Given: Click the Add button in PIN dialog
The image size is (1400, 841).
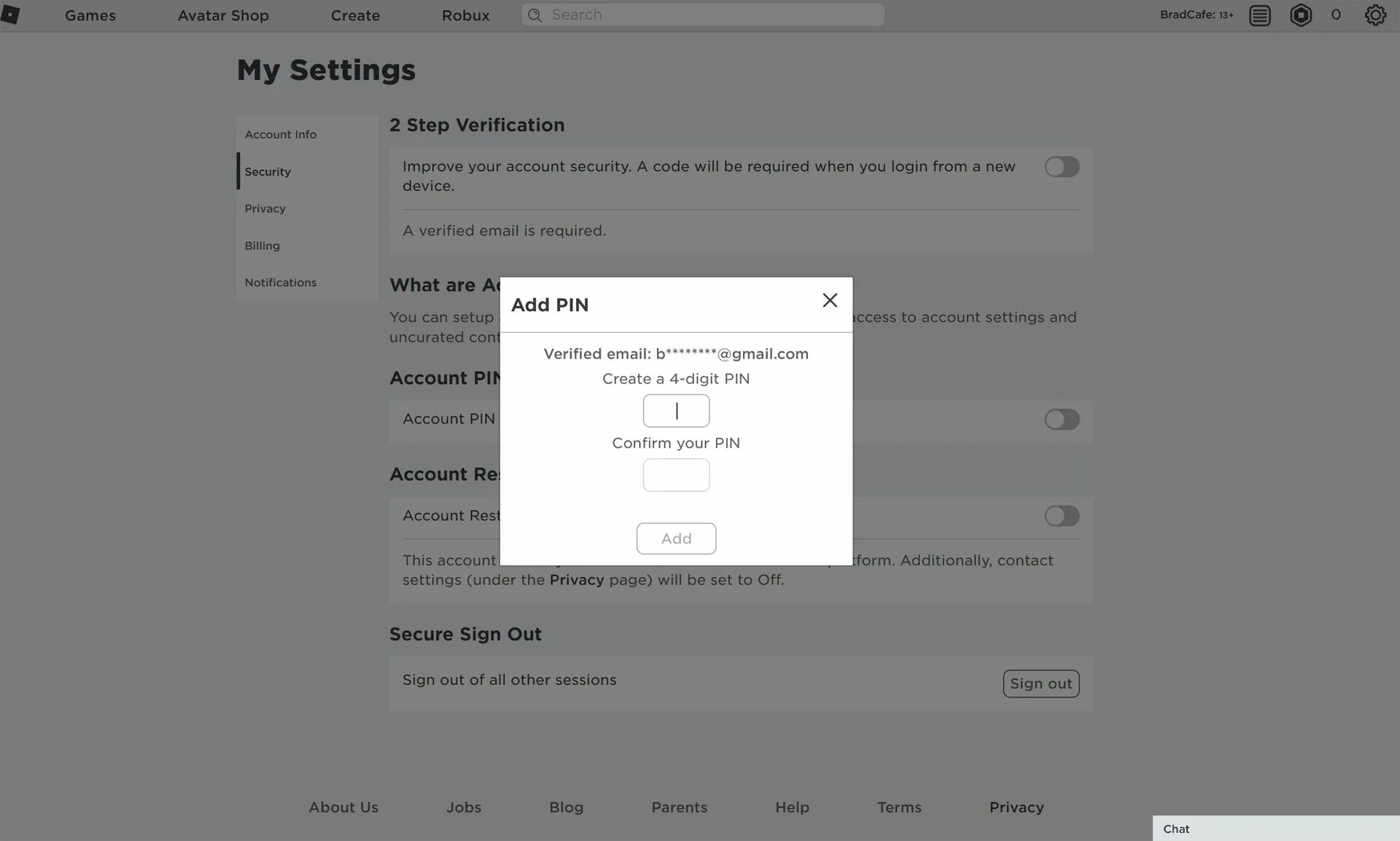Looking at the screenshot, I should pyautogui.click(x=676, y=538).
